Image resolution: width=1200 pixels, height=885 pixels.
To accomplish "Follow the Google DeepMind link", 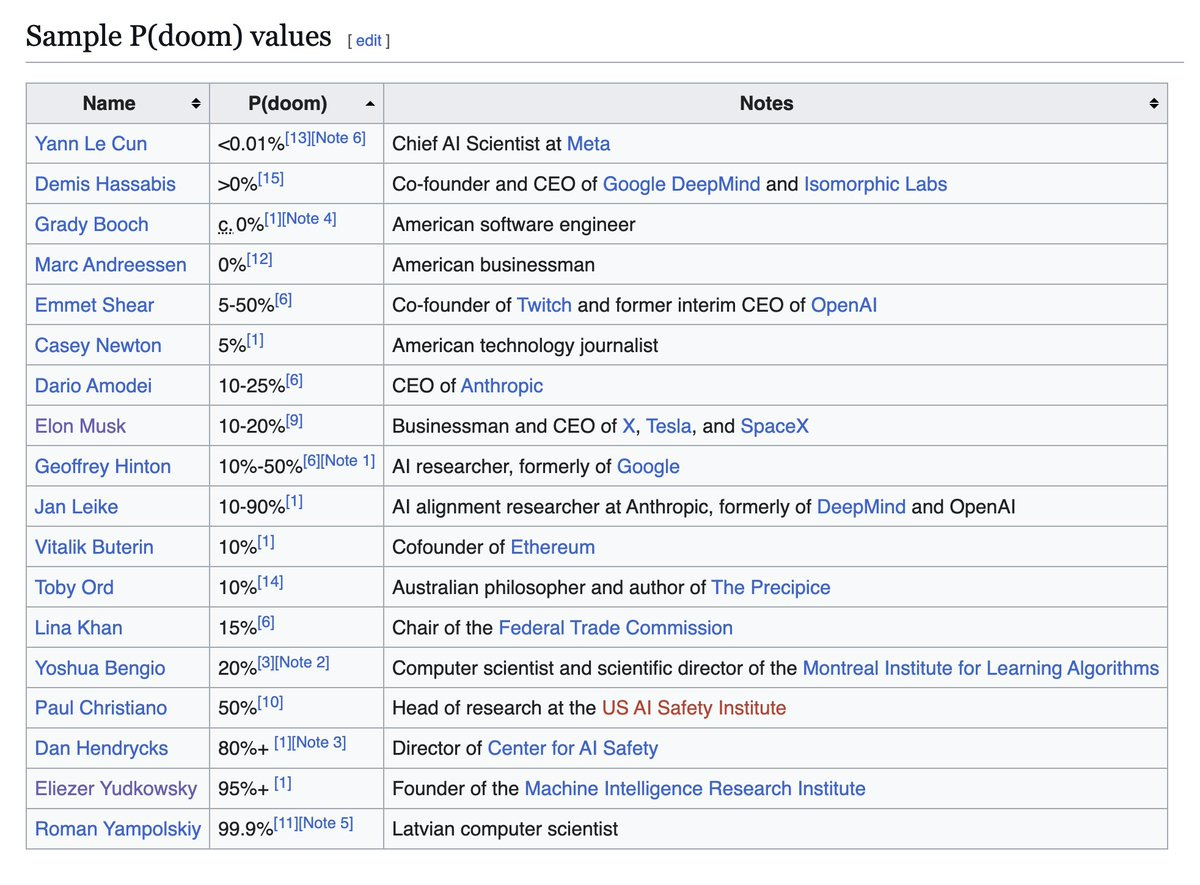I will [x=682, y=184].
